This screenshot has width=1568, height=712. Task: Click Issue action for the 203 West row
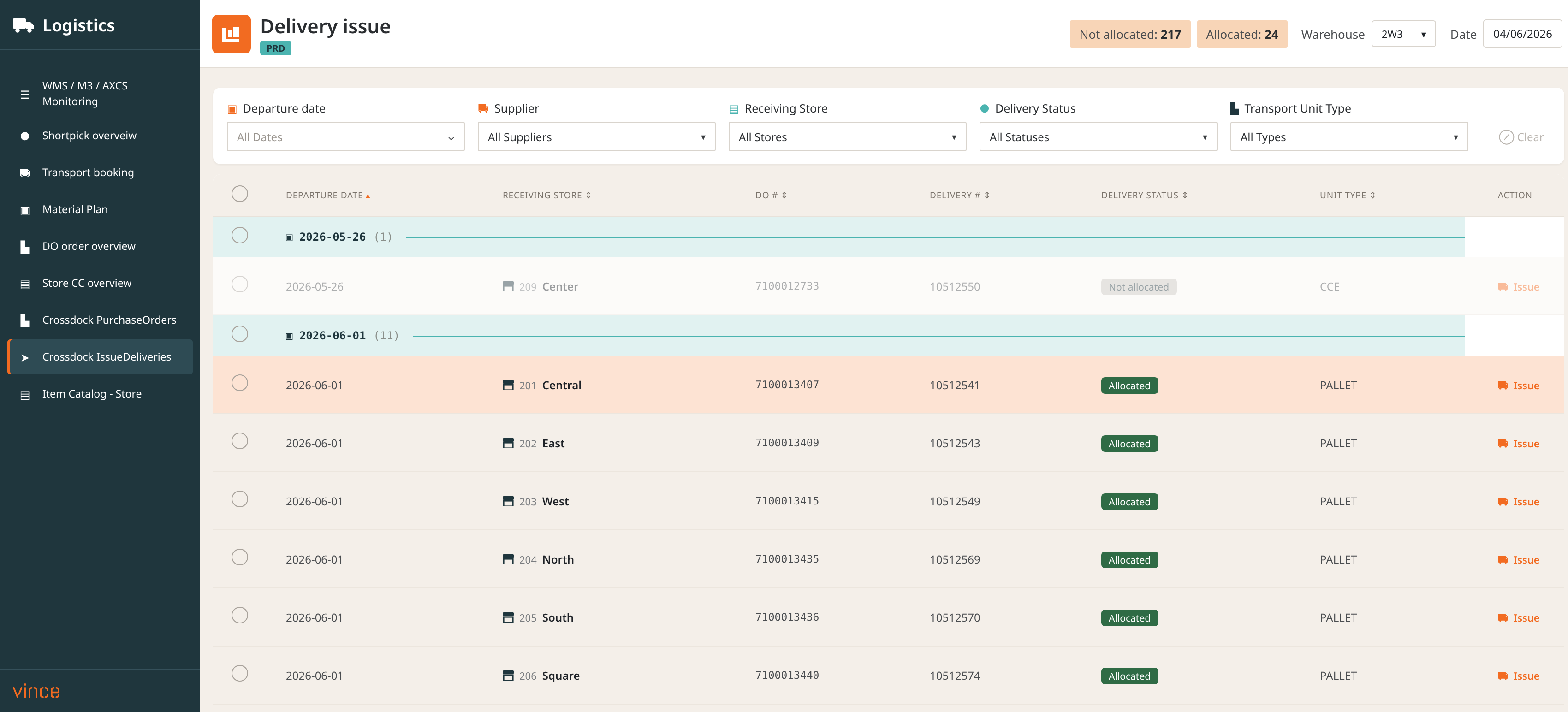tap(1519, 501)
